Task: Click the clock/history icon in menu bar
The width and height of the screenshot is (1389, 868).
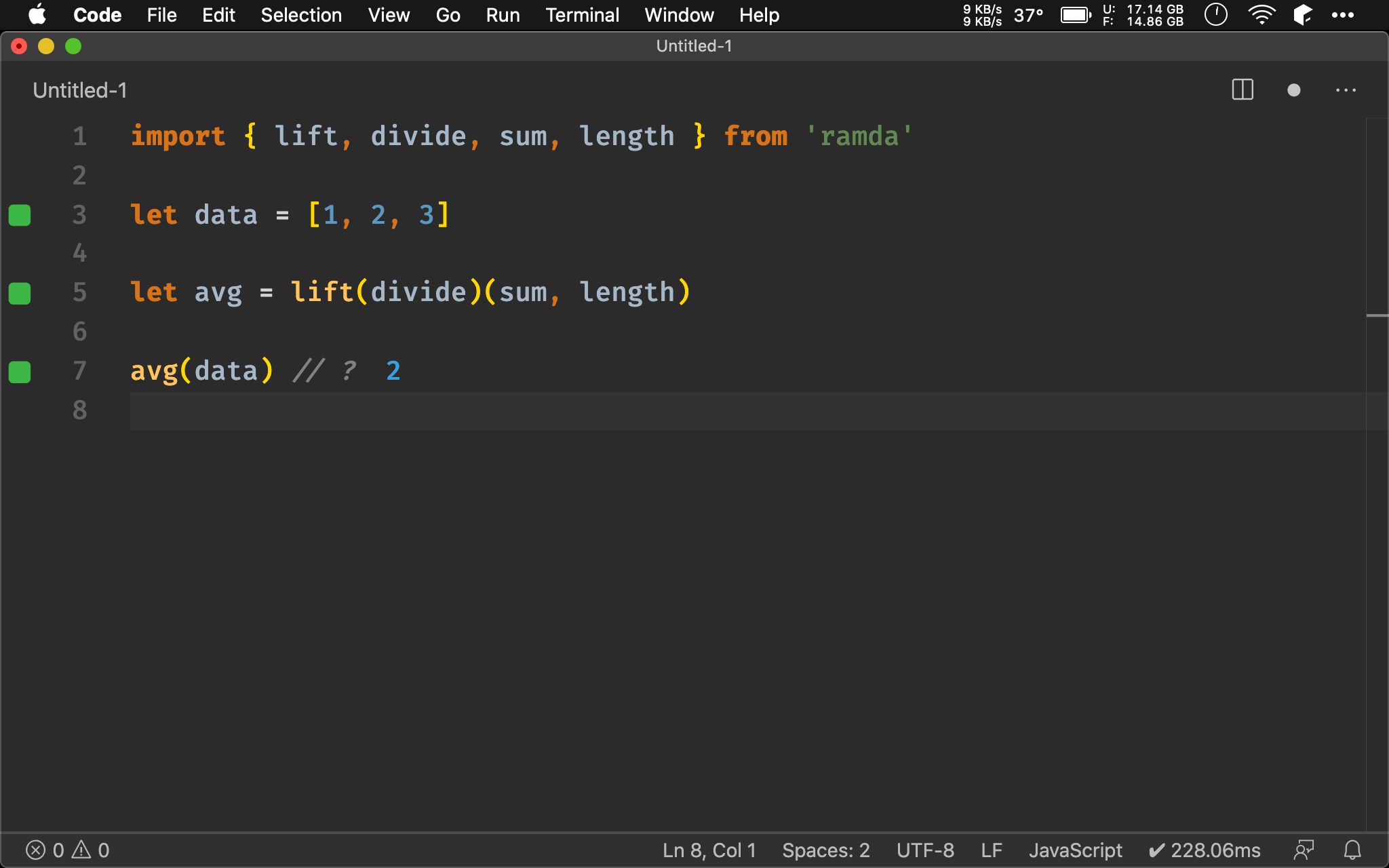Action: coord(1217,15)
